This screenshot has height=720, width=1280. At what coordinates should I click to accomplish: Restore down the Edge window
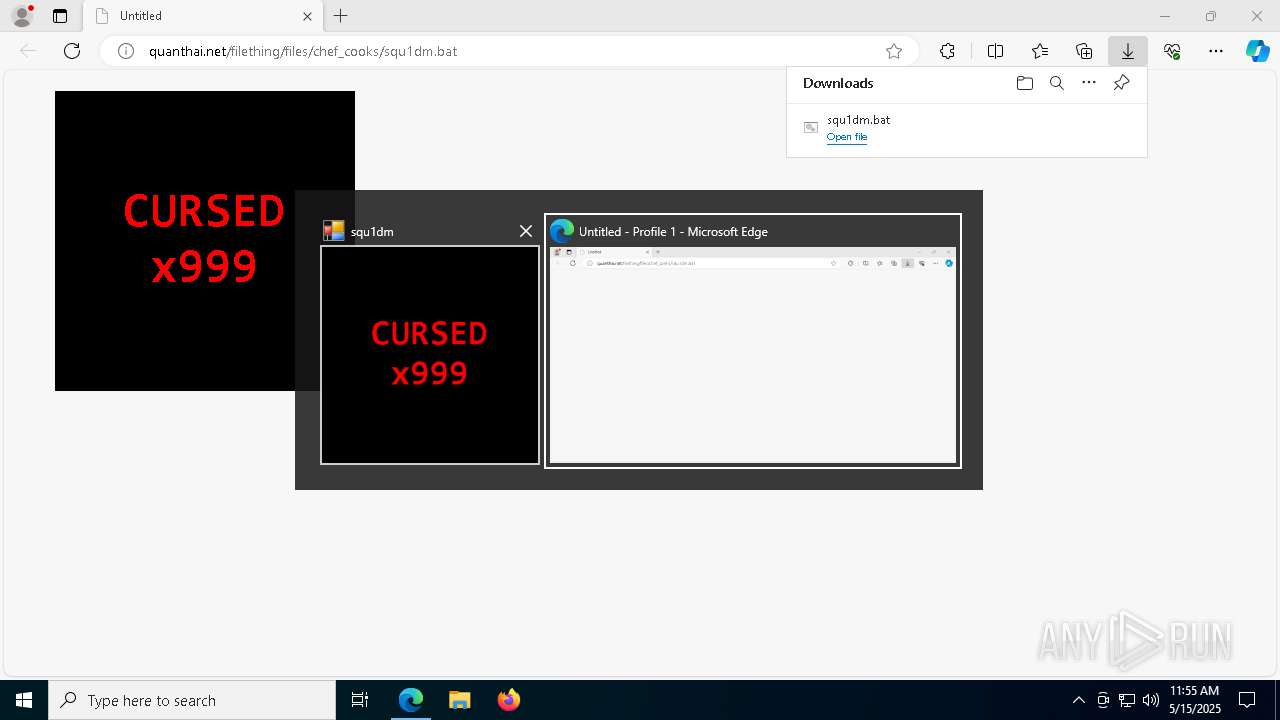(1211, 16)
